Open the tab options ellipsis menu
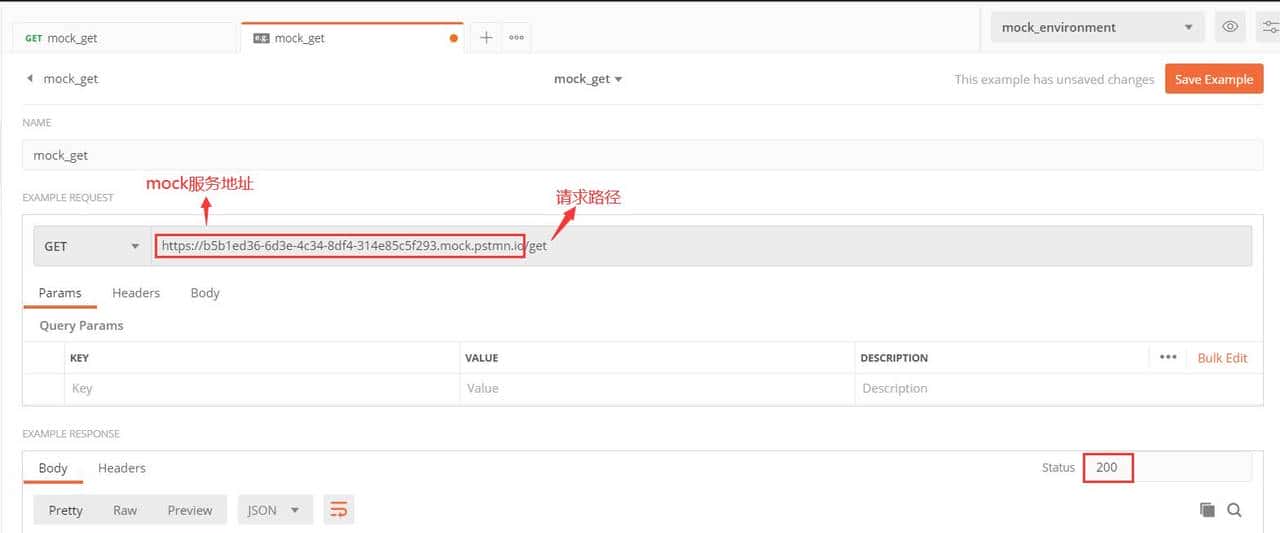Screen dimensions: 1280x533 [516, 38]
